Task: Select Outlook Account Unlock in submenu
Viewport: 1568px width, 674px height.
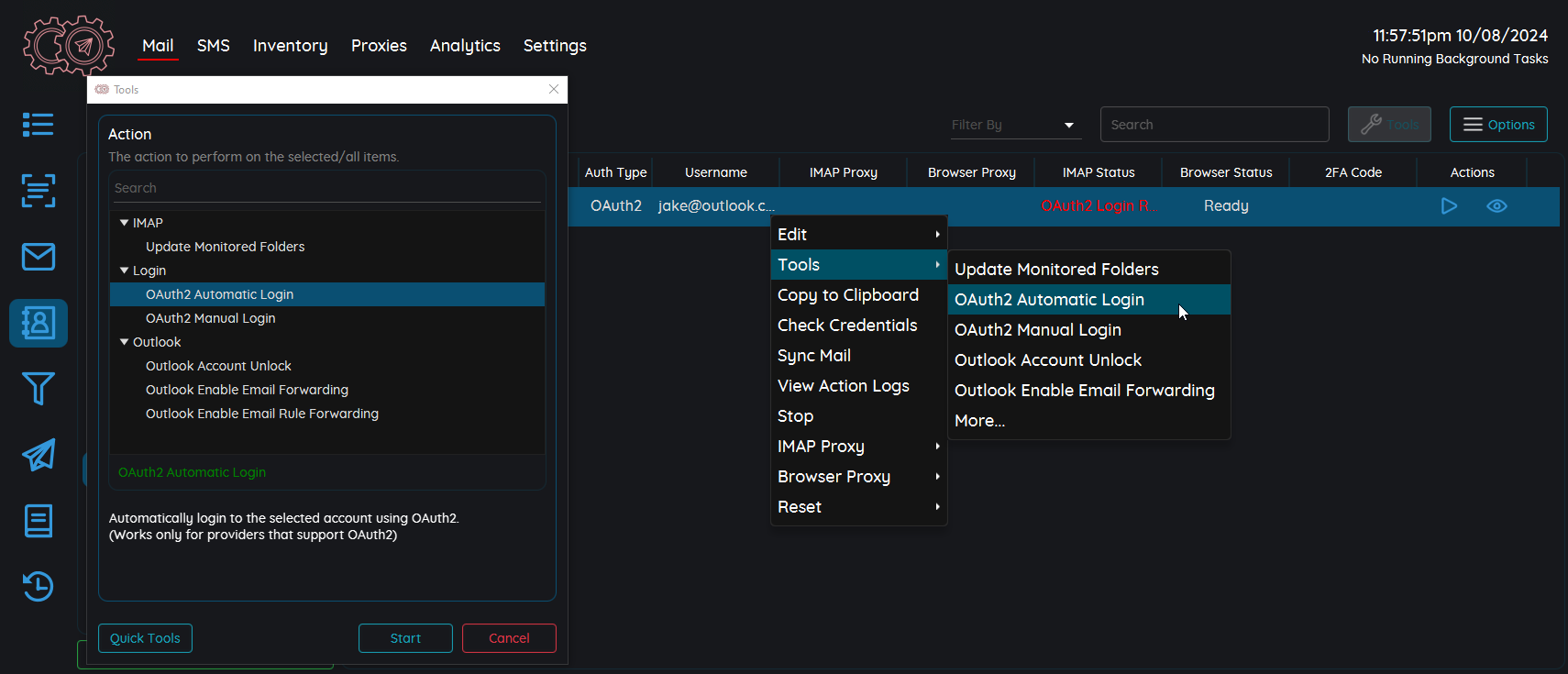Action: click(x=1089, y=360)
